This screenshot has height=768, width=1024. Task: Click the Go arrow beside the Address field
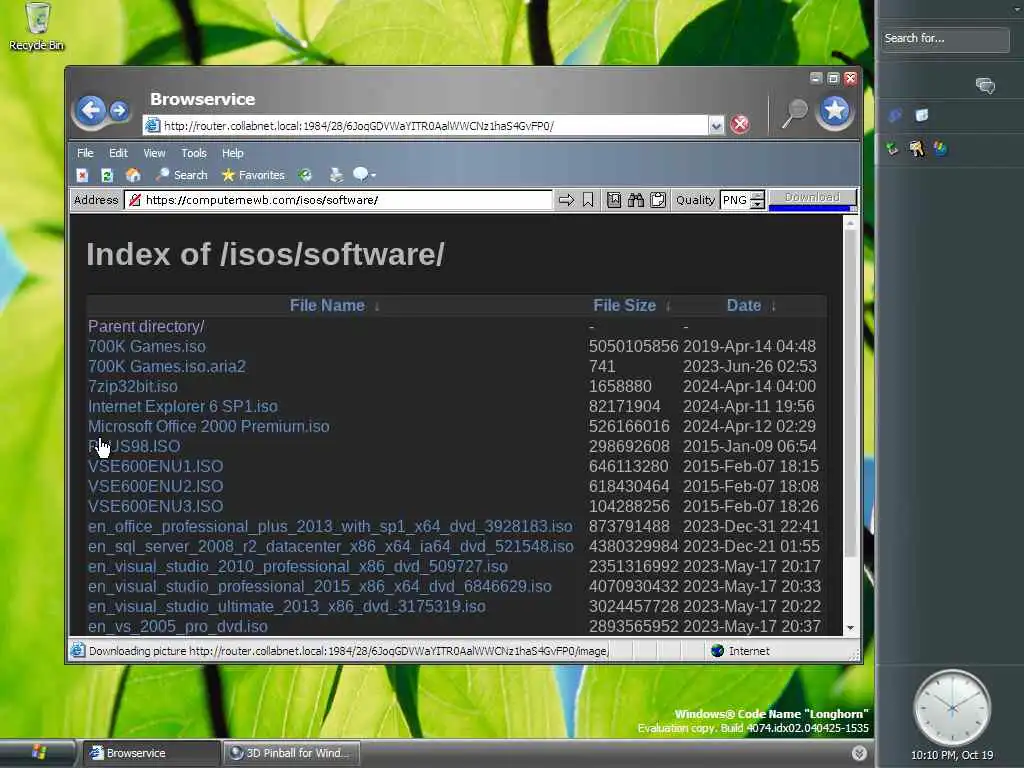pos(566,200)
